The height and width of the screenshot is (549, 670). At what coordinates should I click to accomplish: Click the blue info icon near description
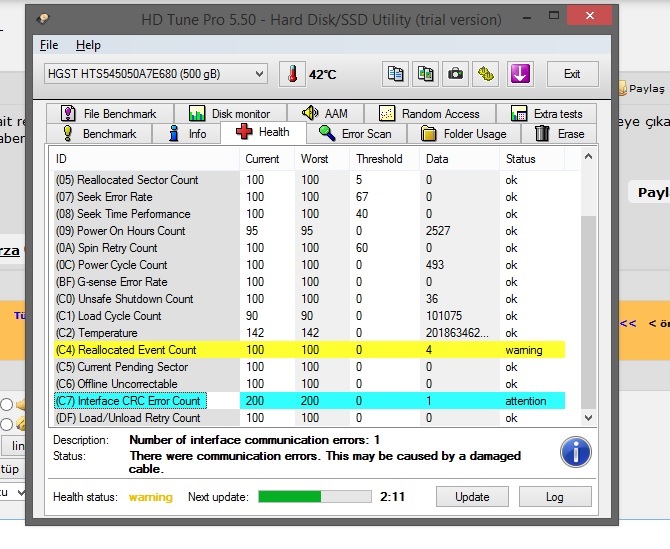576,452
